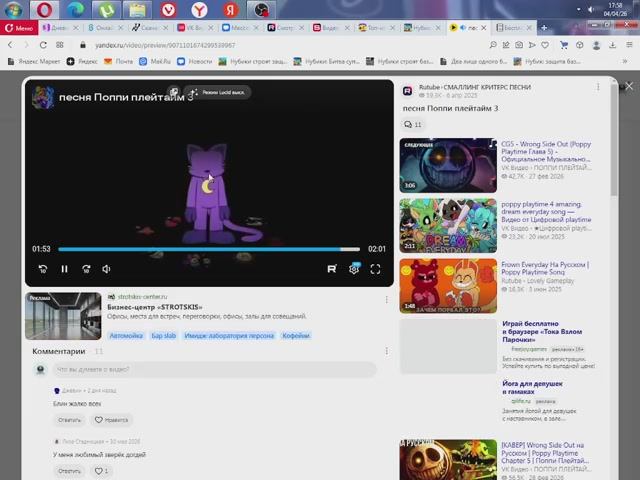Open the comments section three-dot menu

coord(386,351)
